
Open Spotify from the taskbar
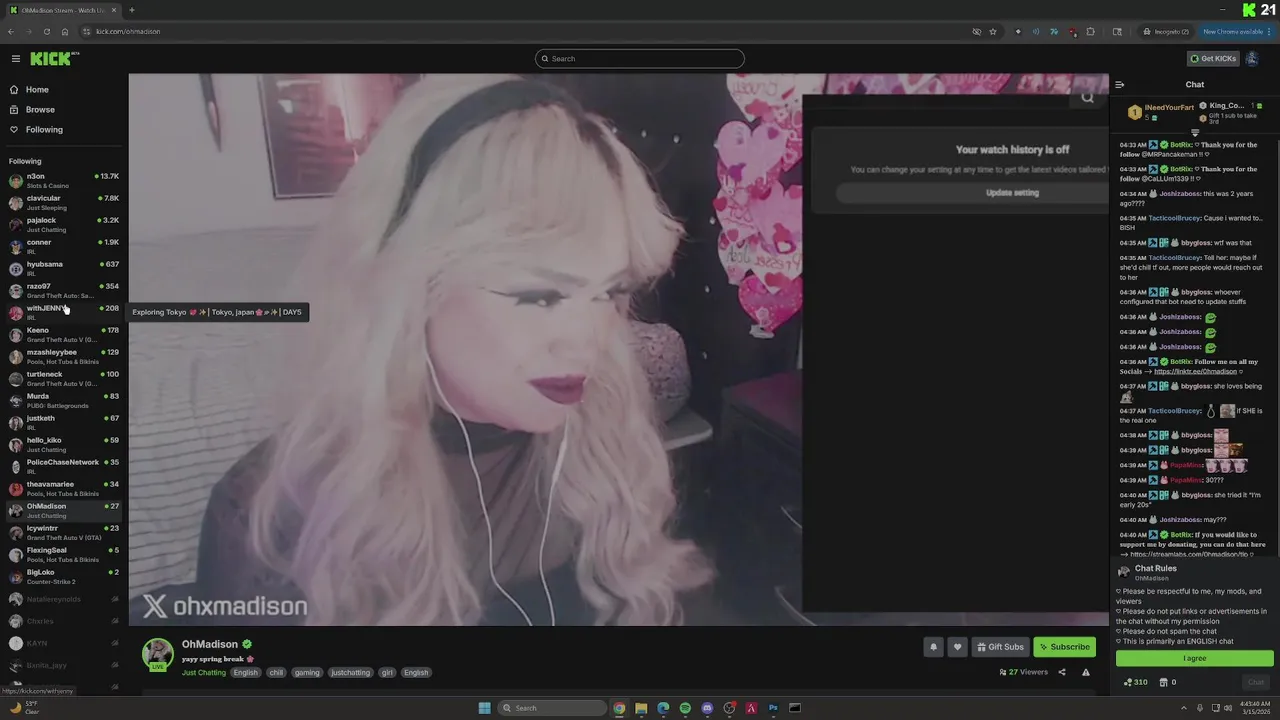pos(685,708)
